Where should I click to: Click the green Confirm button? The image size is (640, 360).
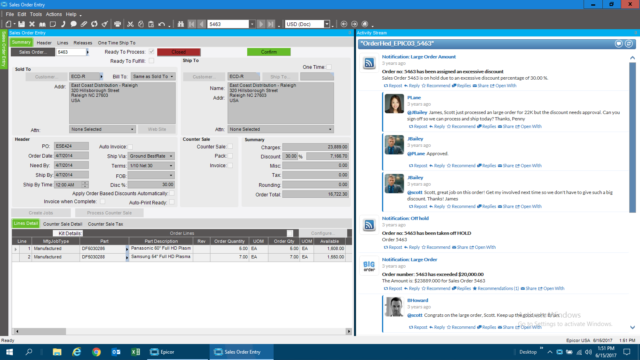click(x=269, y=52)
